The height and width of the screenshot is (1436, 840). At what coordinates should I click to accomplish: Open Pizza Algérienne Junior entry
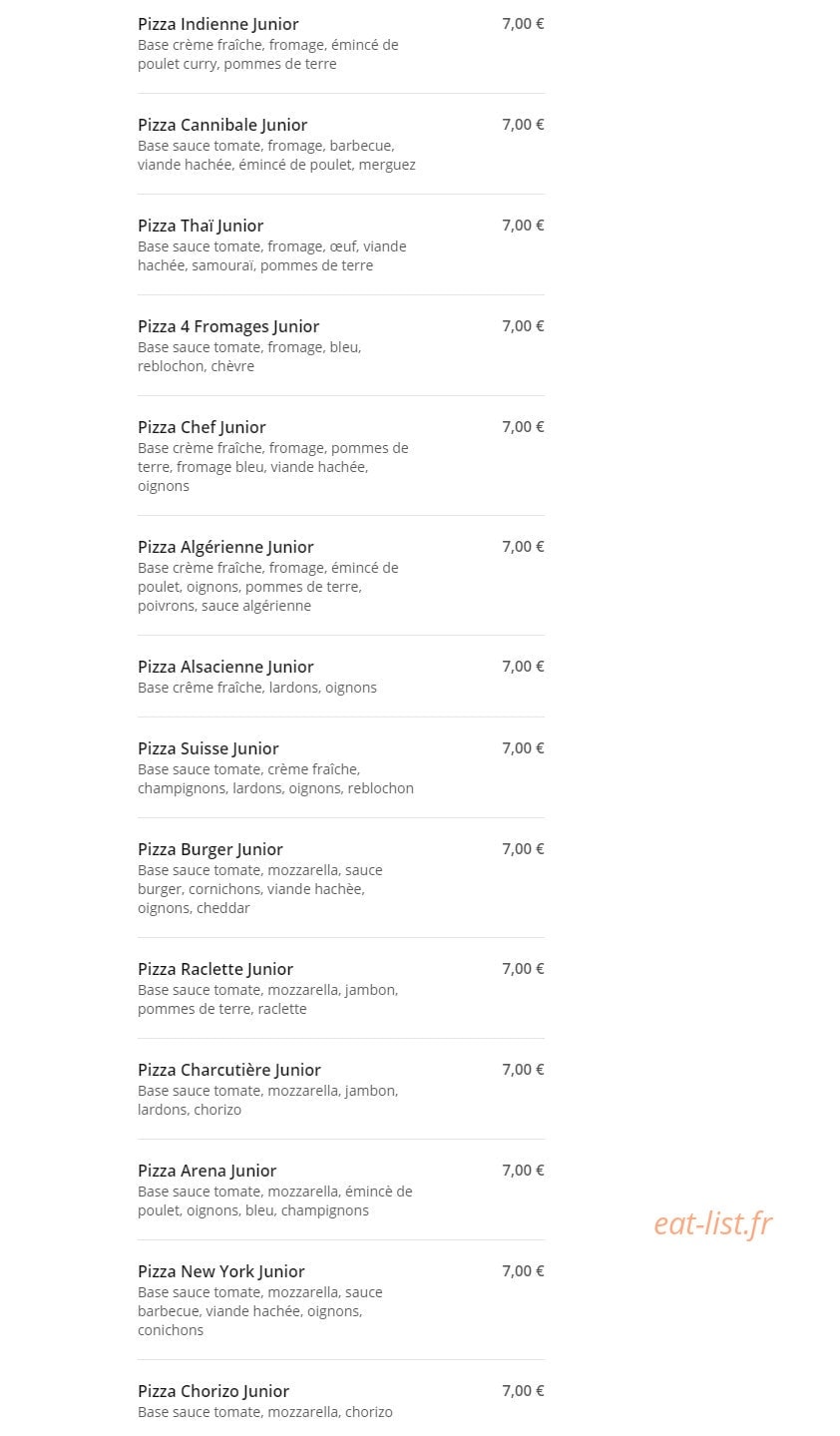point(225,547)
